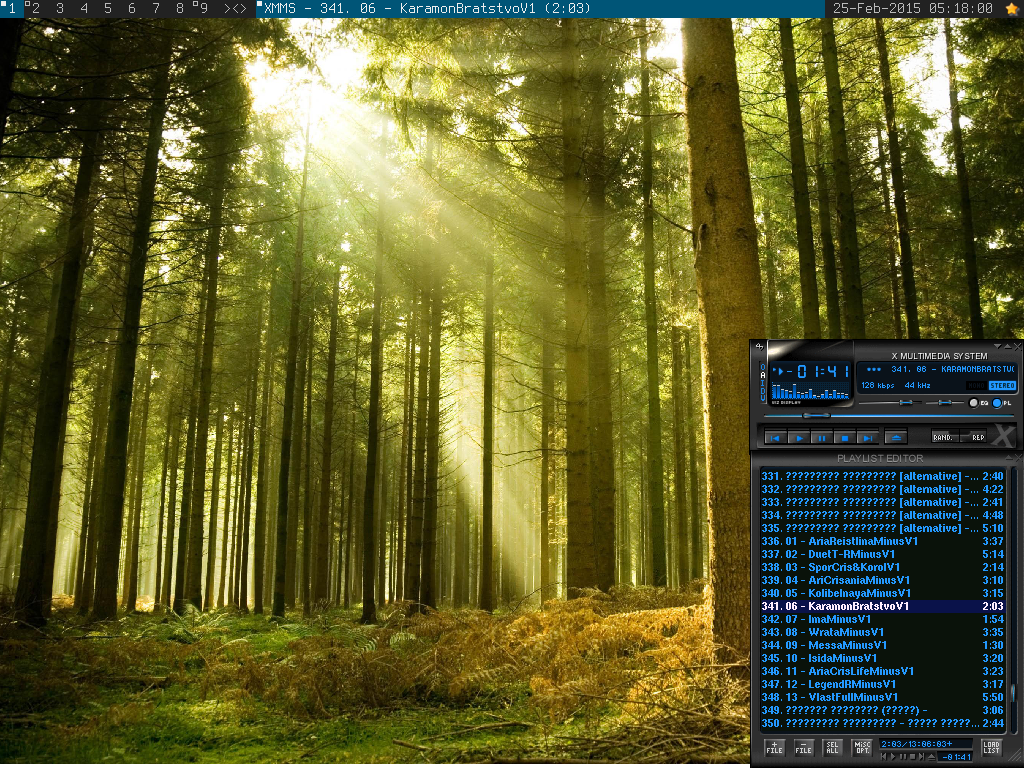The width and height of the screenshot is (1024, 768).
Task: Go to previous track in XMMS main window
Action: click(775, 438)
